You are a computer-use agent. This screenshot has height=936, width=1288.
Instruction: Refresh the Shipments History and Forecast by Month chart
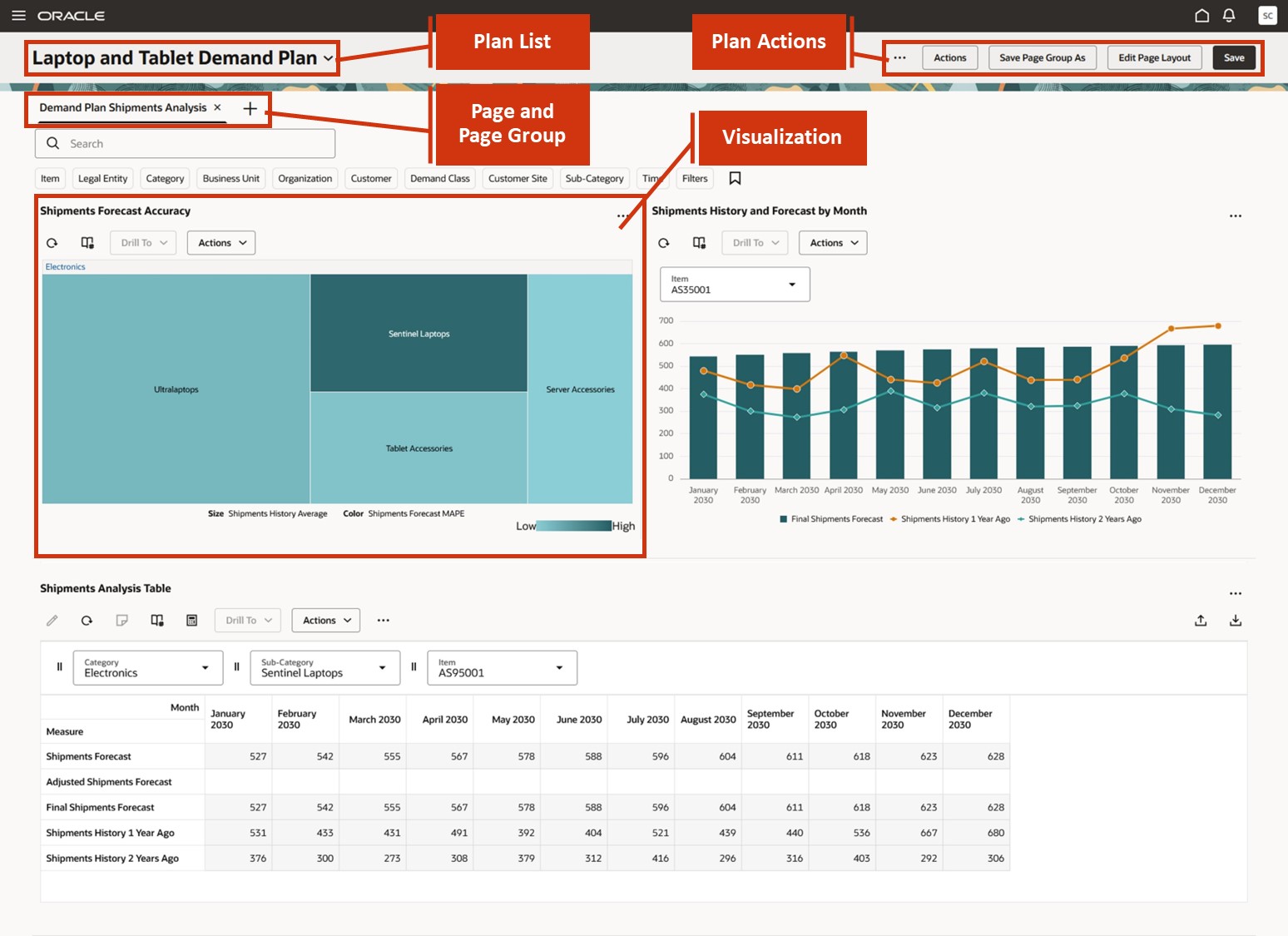coord(664,243)
